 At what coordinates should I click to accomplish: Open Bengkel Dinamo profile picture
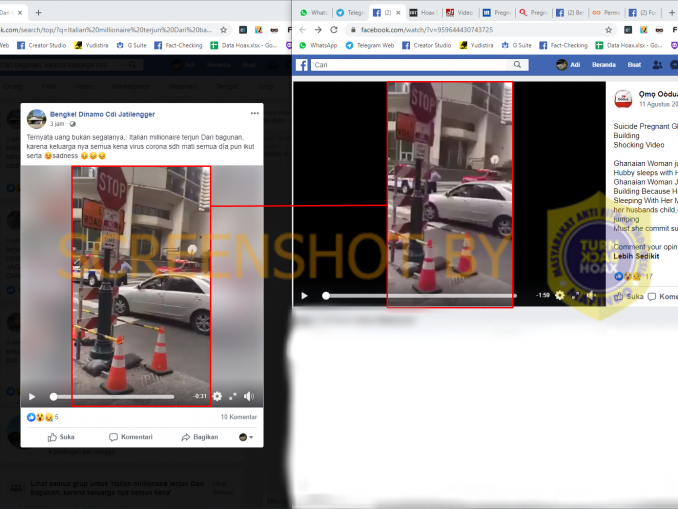(x=36, y=119)
